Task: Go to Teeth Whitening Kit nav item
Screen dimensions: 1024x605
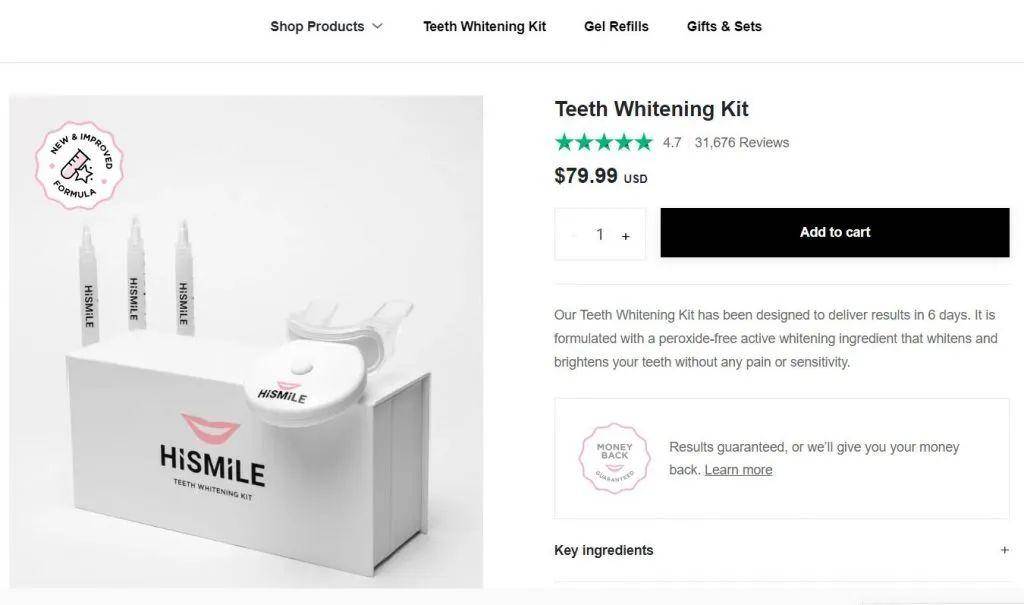Action: 484,27
